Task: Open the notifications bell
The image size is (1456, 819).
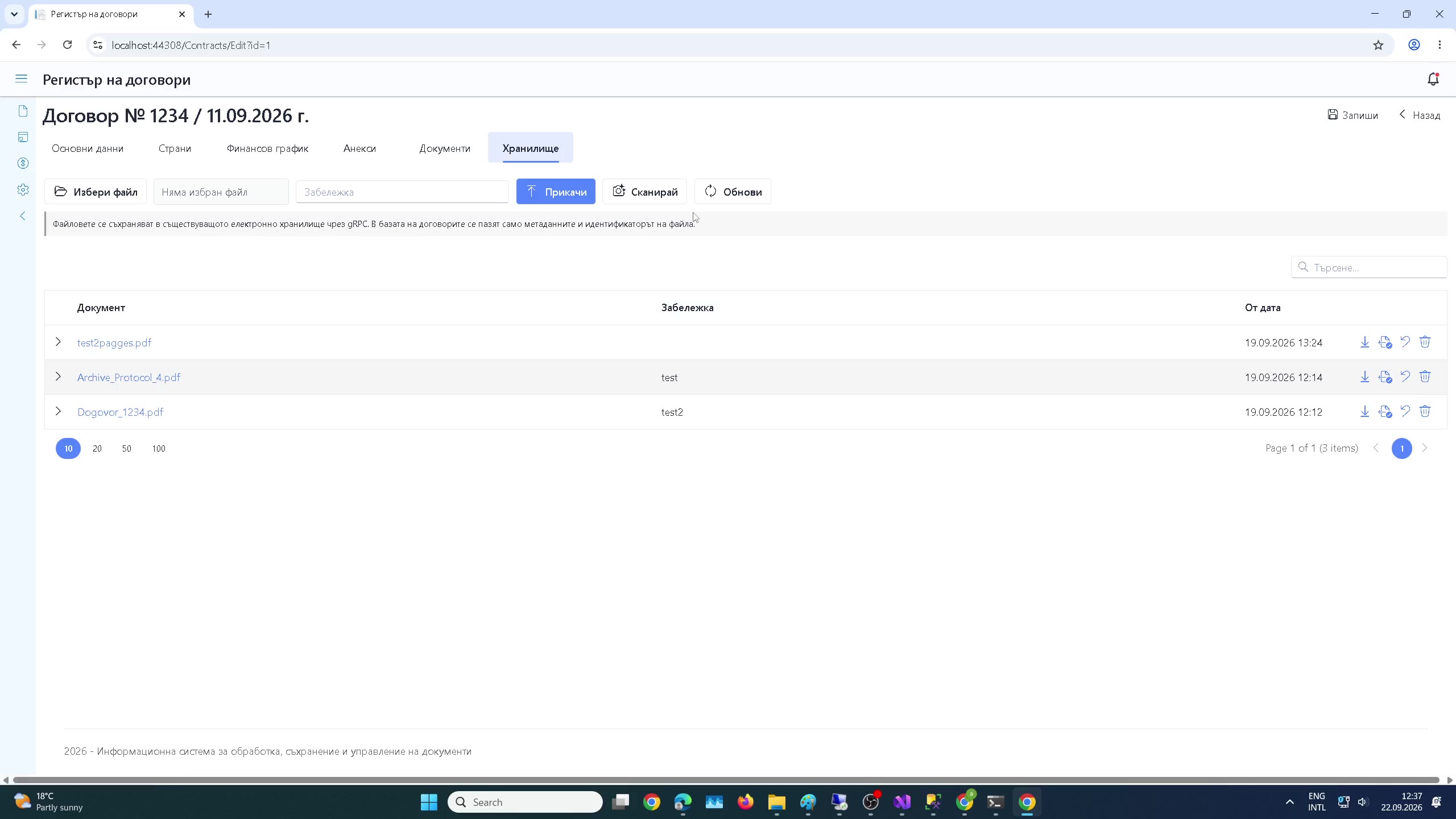Action: coord(1433,79)
